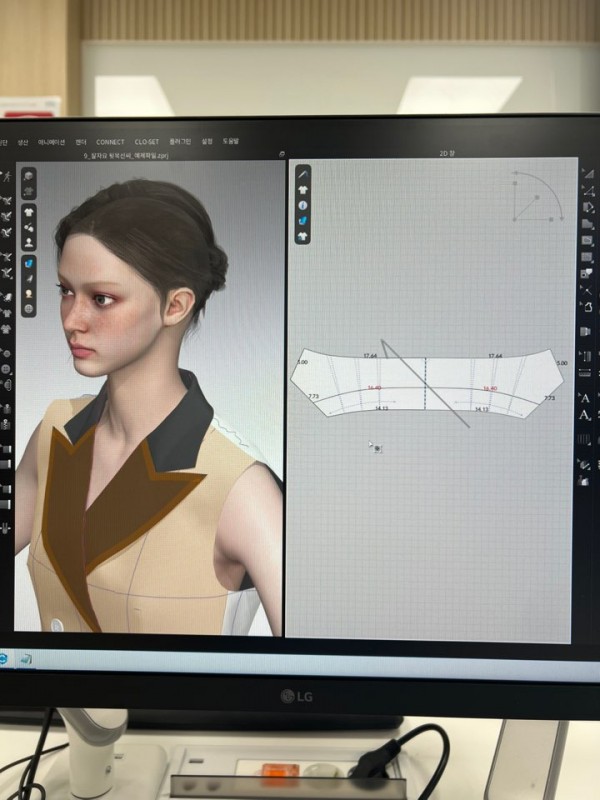Open the CLO-SET menu

(x=146, y=142)
